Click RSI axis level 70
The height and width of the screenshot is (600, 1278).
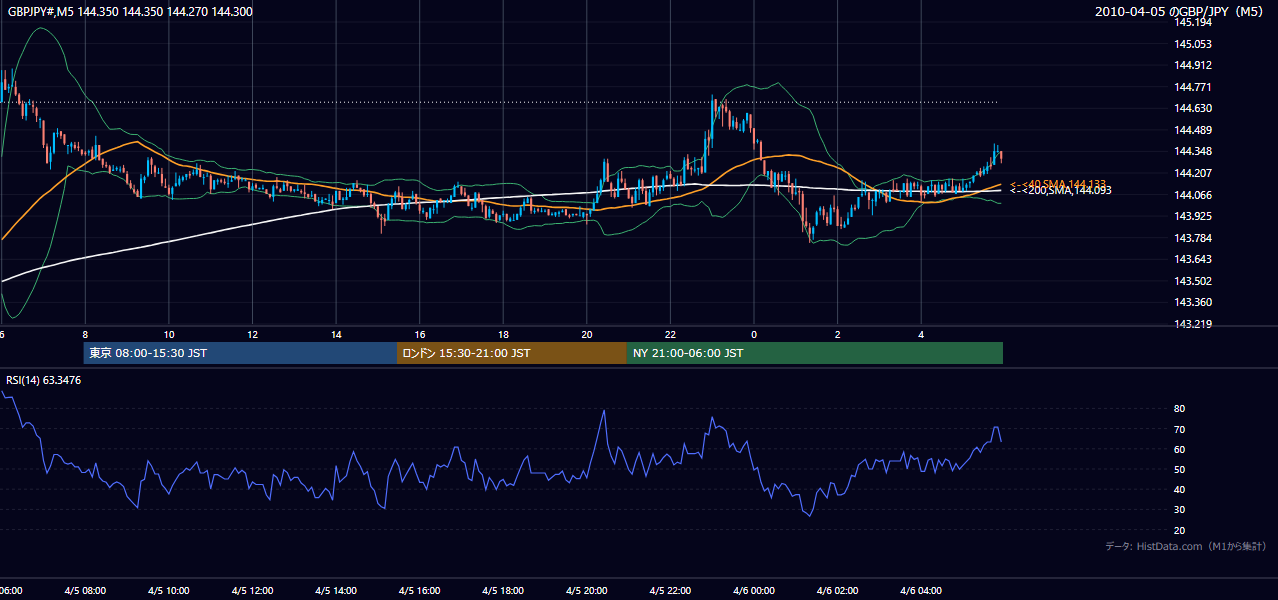(x=1180, y=429)
